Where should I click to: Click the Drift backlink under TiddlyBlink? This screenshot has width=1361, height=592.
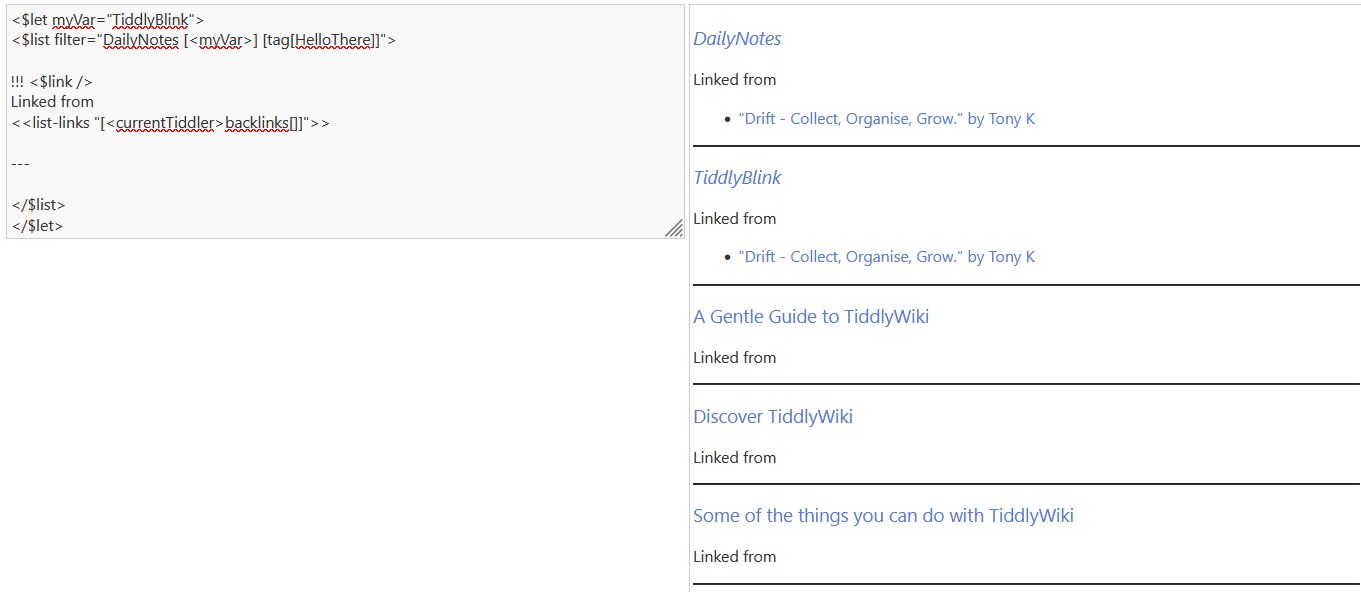[886, 257]
